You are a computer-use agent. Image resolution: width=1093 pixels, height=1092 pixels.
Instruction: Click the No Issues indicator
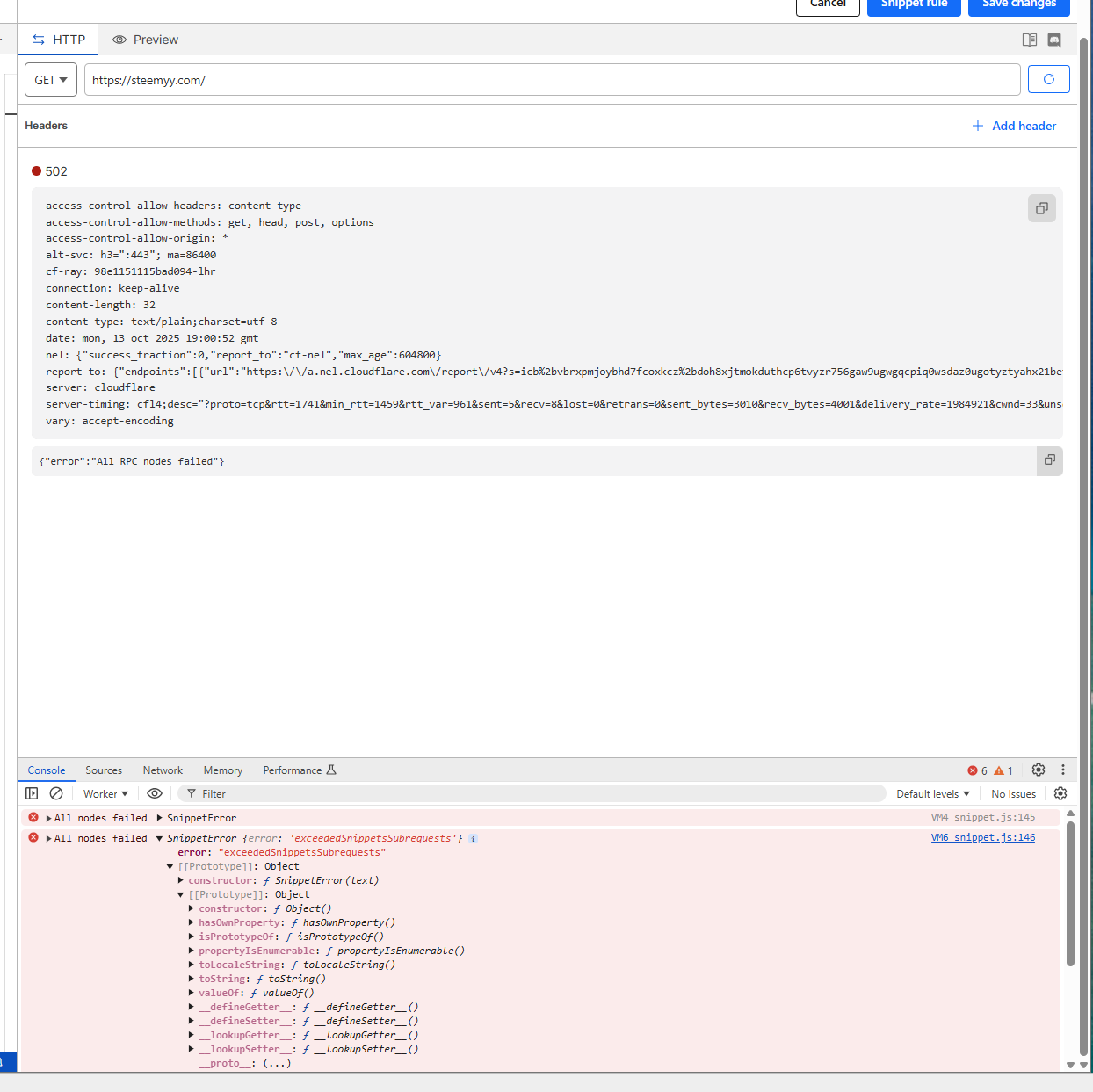(x=1013, y=793)
